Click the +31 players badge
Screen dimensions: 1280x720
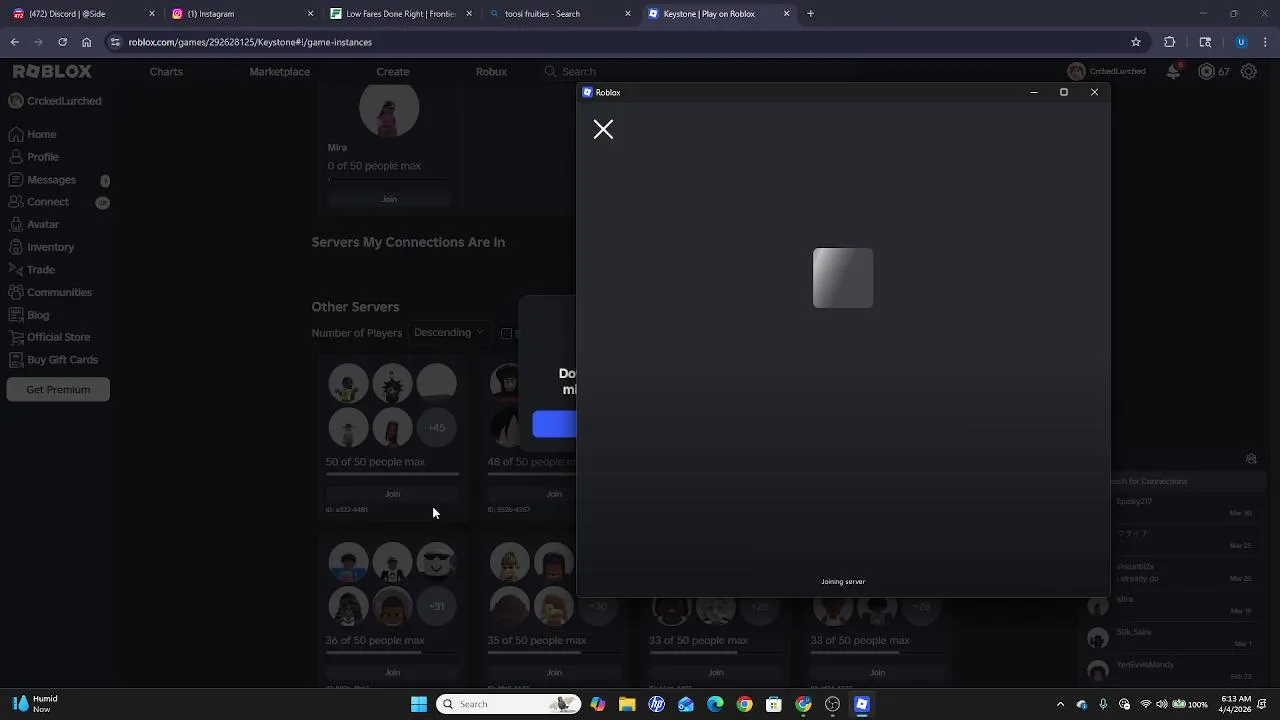click(436, 606)
